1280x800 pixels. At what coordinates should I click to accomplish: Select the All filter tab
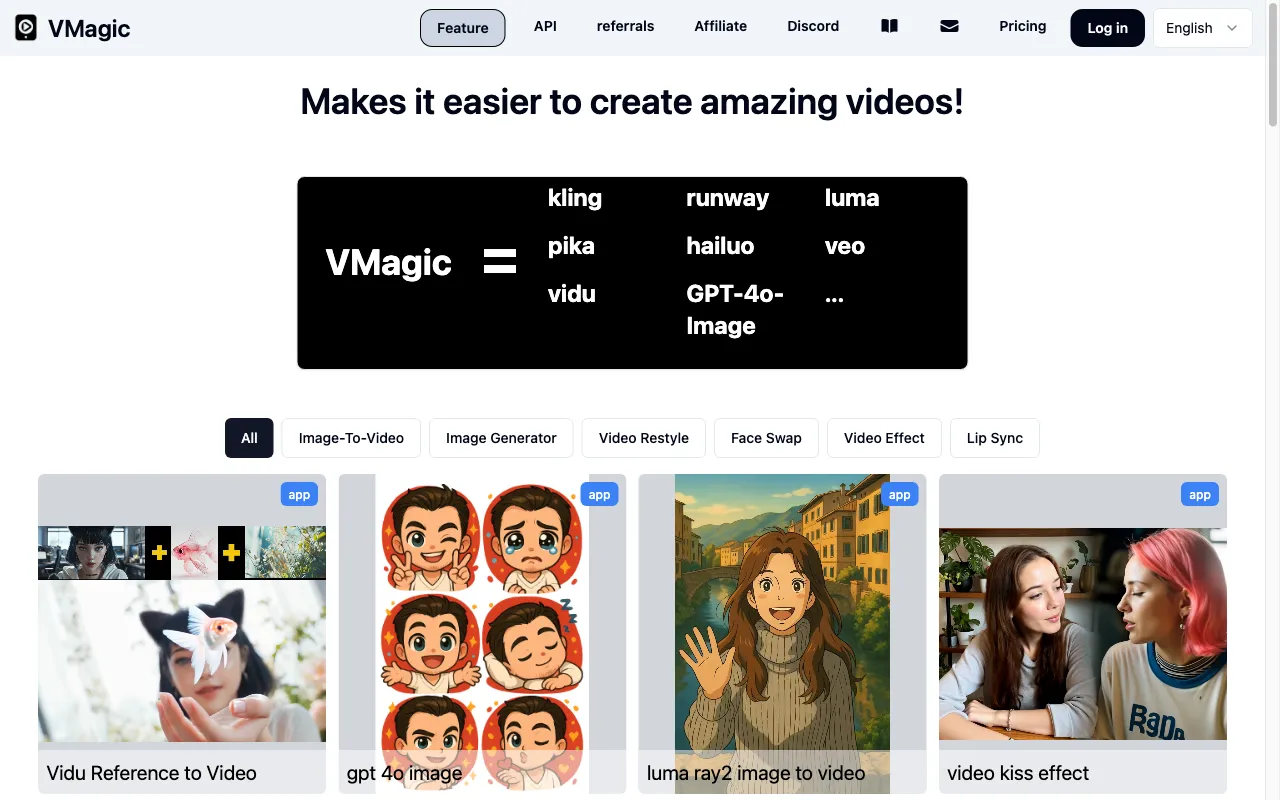249,438
